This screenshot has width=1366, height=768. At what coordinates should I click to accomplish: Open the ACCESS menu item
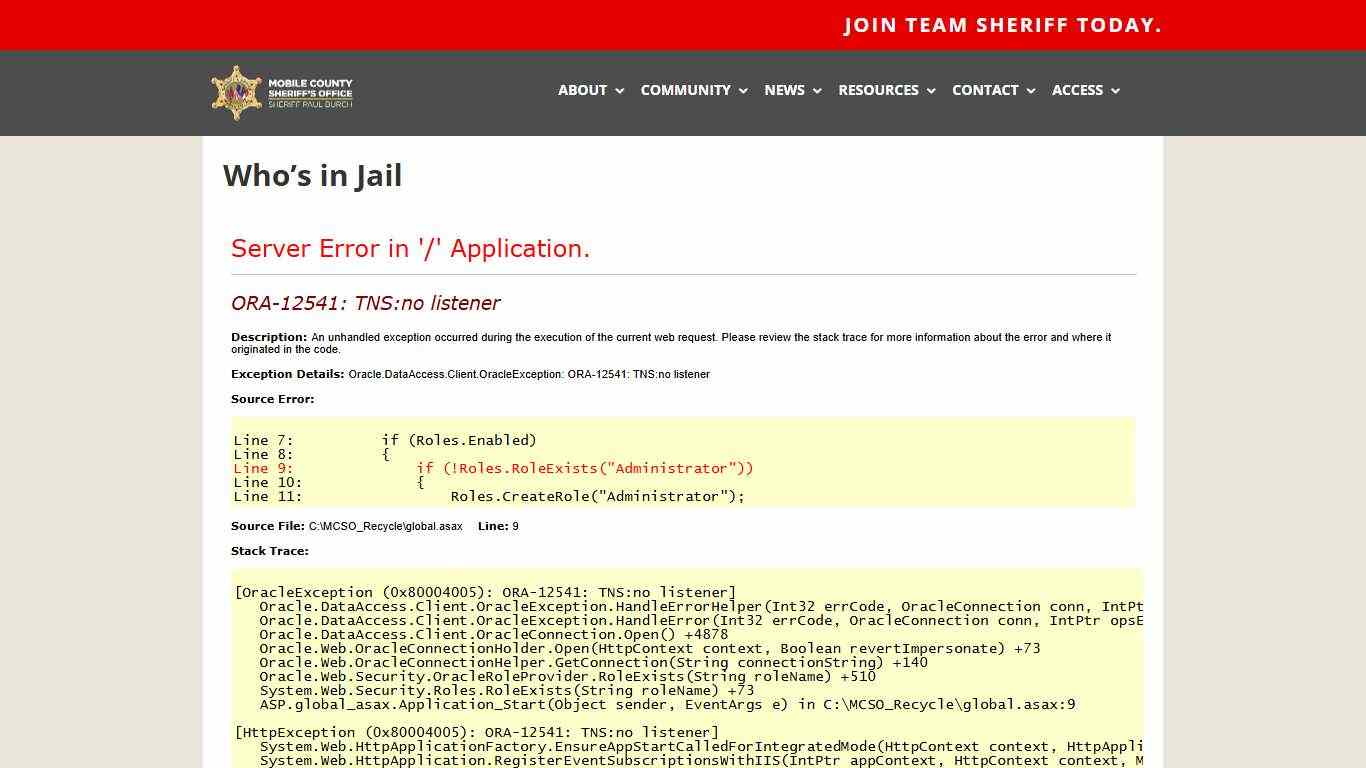(x=1077, y=90)
